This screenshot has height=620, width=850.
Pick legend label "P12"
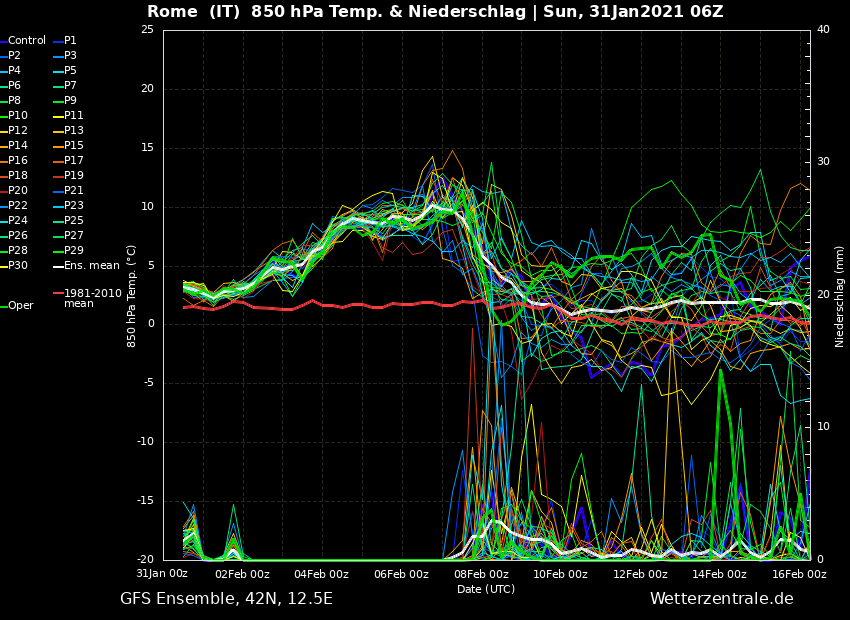point(17,131)
